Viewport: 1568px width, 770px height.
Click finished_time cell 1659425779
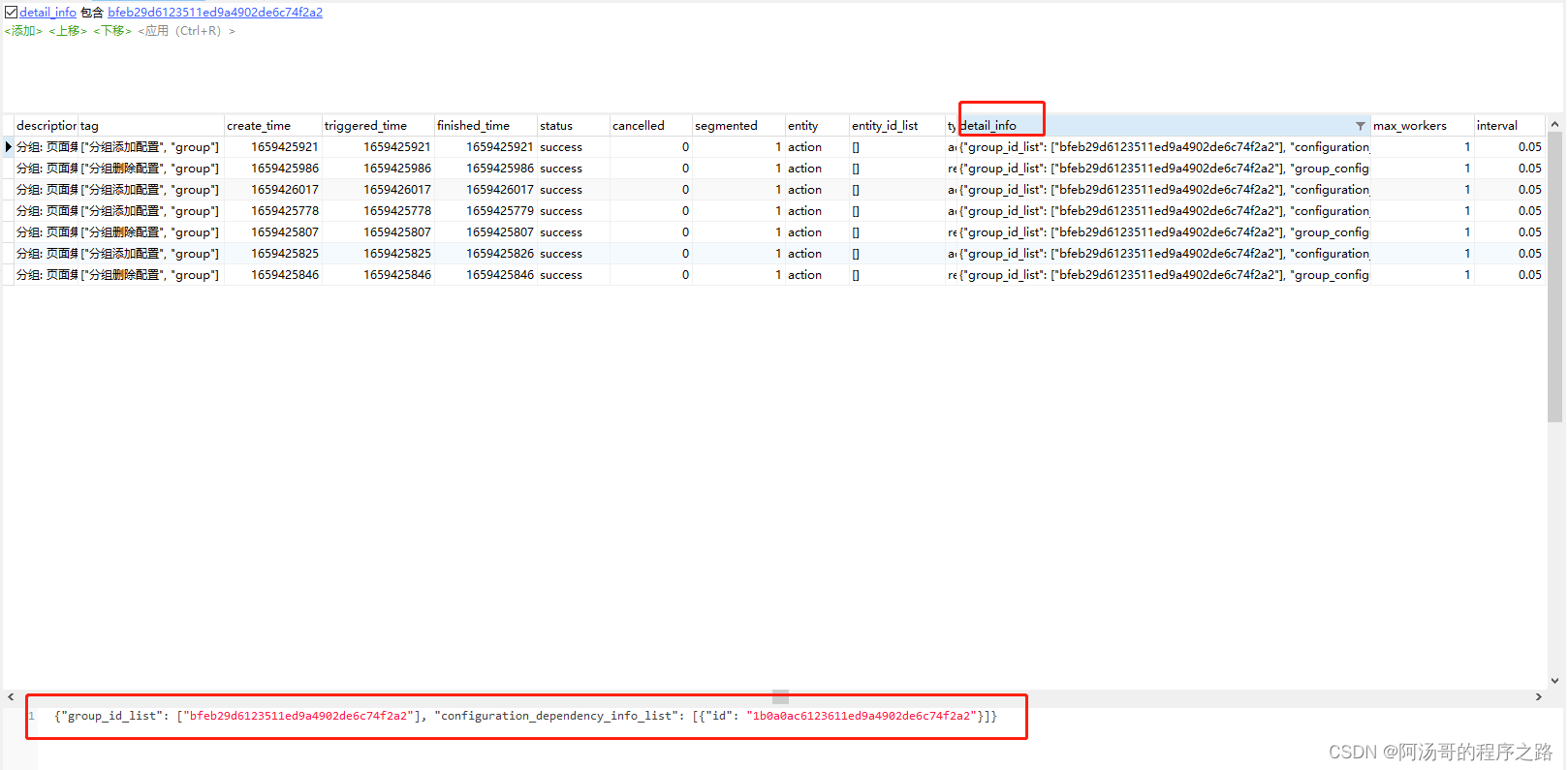coord(486,211)
